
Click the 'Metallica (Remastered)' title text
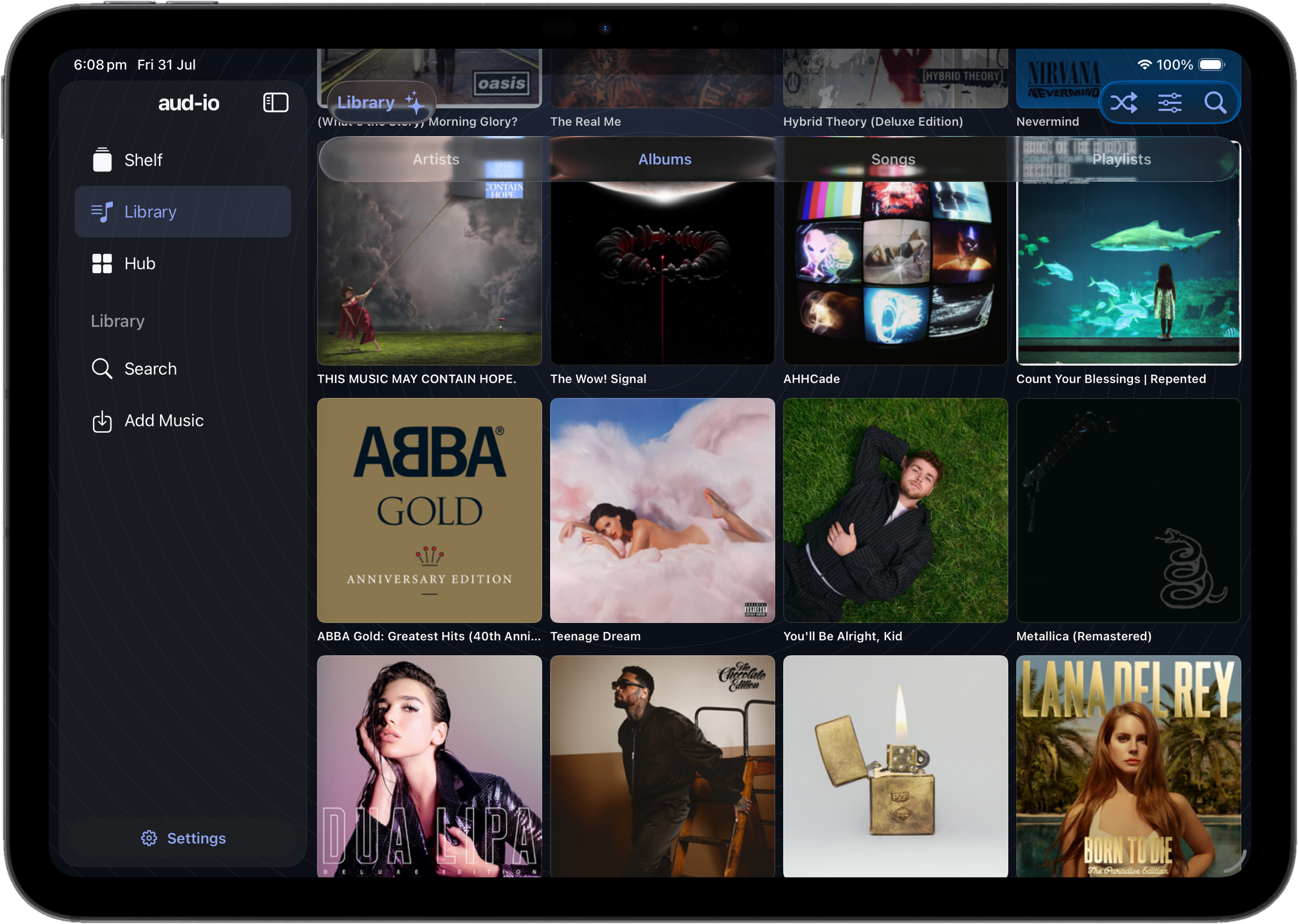pos(1083,636)
